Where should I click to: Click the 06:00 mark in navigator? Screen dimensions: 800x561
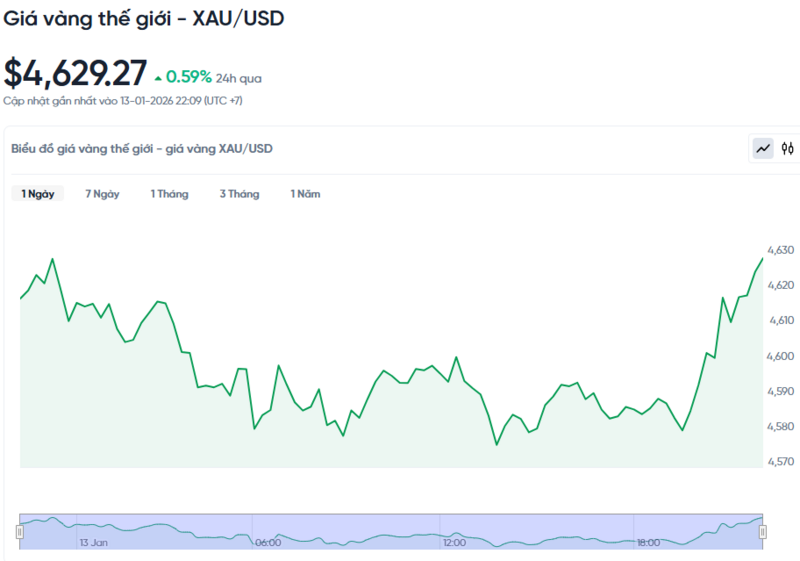267,542
